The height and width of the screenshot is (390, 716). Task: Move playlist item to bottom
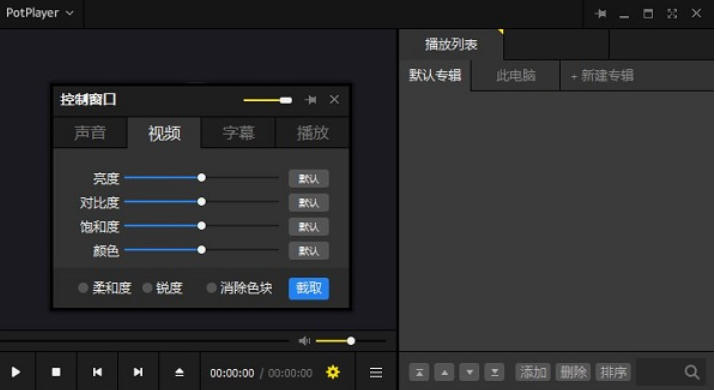495,372
